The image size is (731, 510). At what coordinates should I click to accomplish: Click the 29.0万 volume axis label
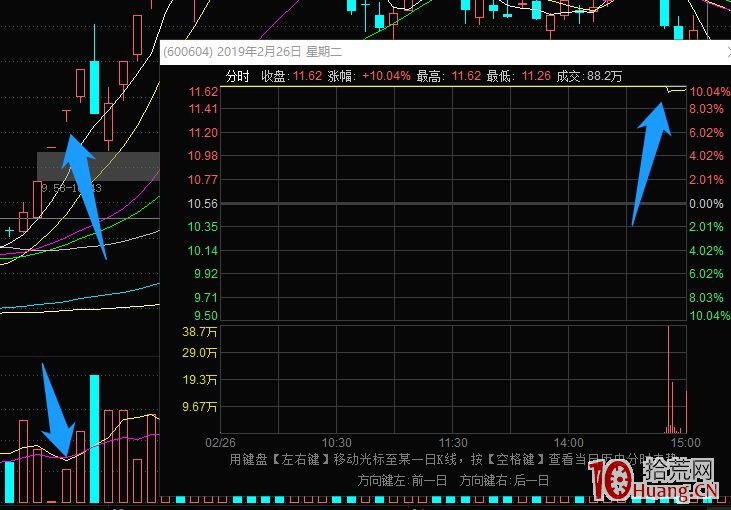coord(200,353)
